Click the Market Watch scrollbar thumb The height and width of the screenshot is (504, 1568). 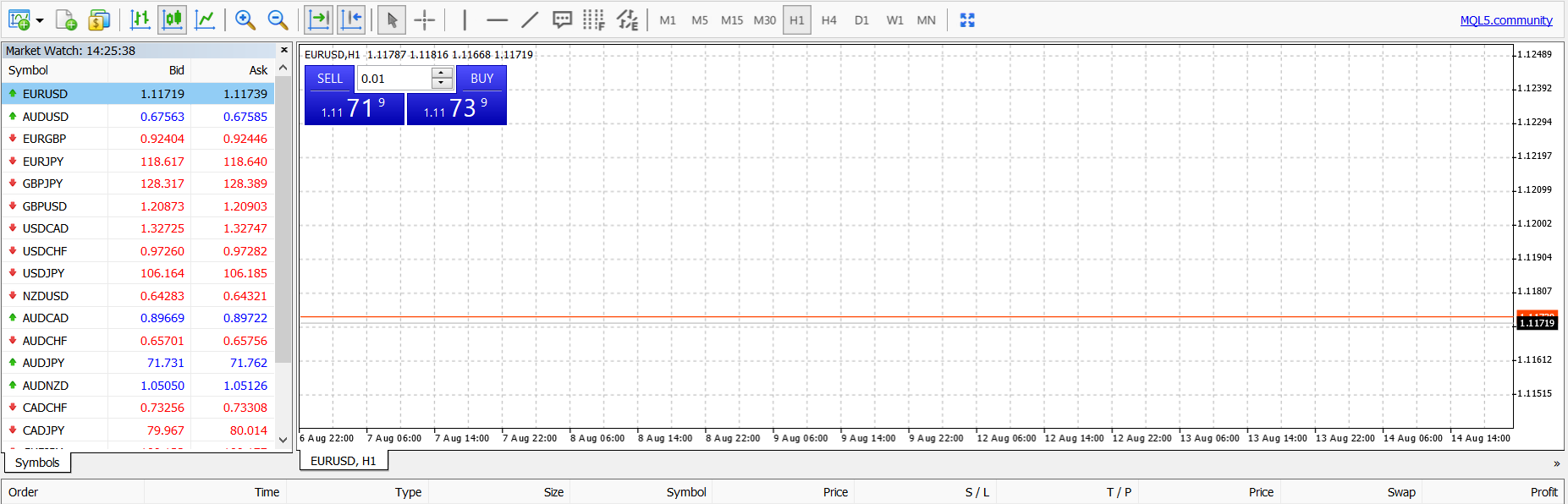click(283, 220)
